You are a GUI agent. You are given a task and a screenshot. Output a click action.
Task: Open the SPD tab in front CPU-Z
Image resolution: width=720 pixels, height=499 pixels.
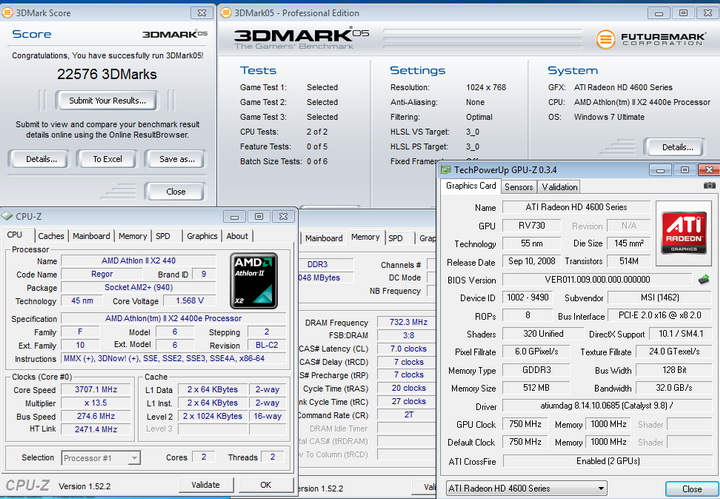click(x=163, y=236)
